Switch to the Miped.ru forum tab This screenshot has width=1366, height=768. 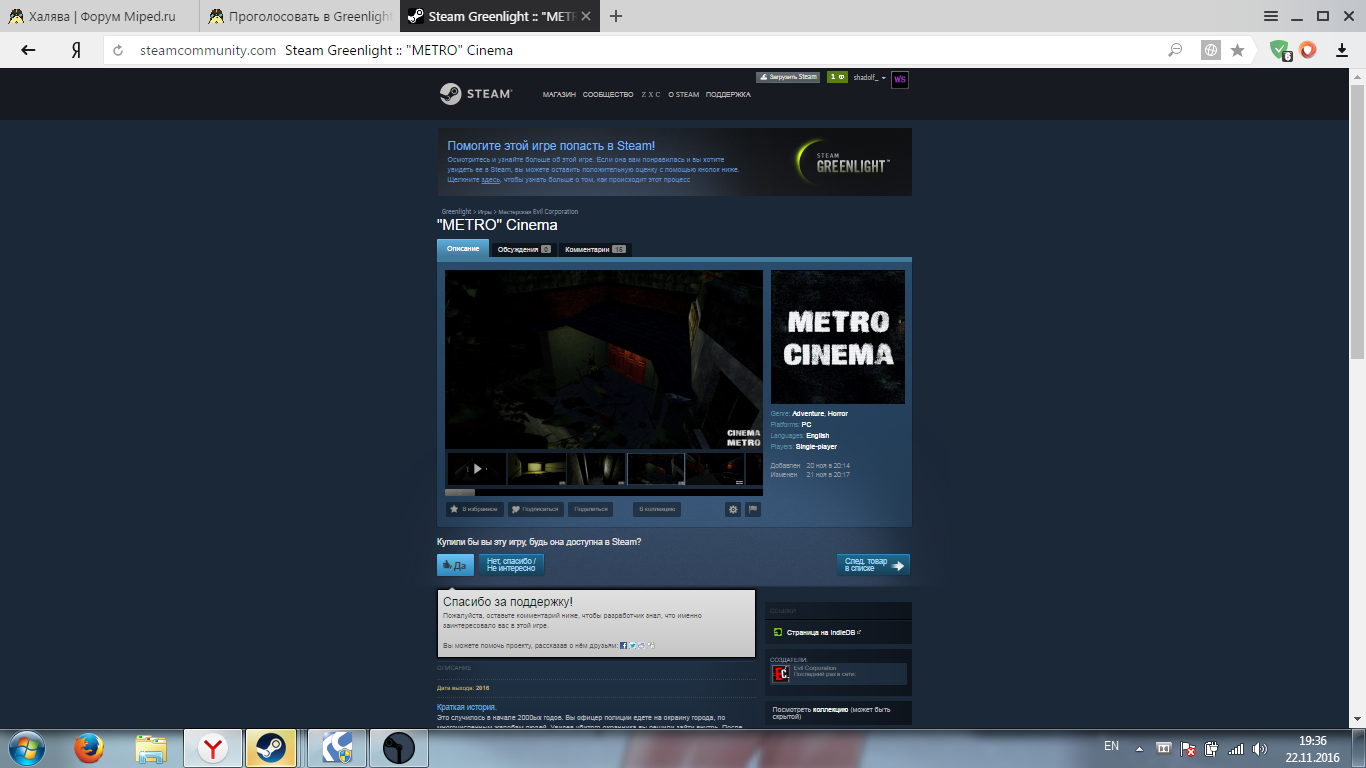(100, 16)
